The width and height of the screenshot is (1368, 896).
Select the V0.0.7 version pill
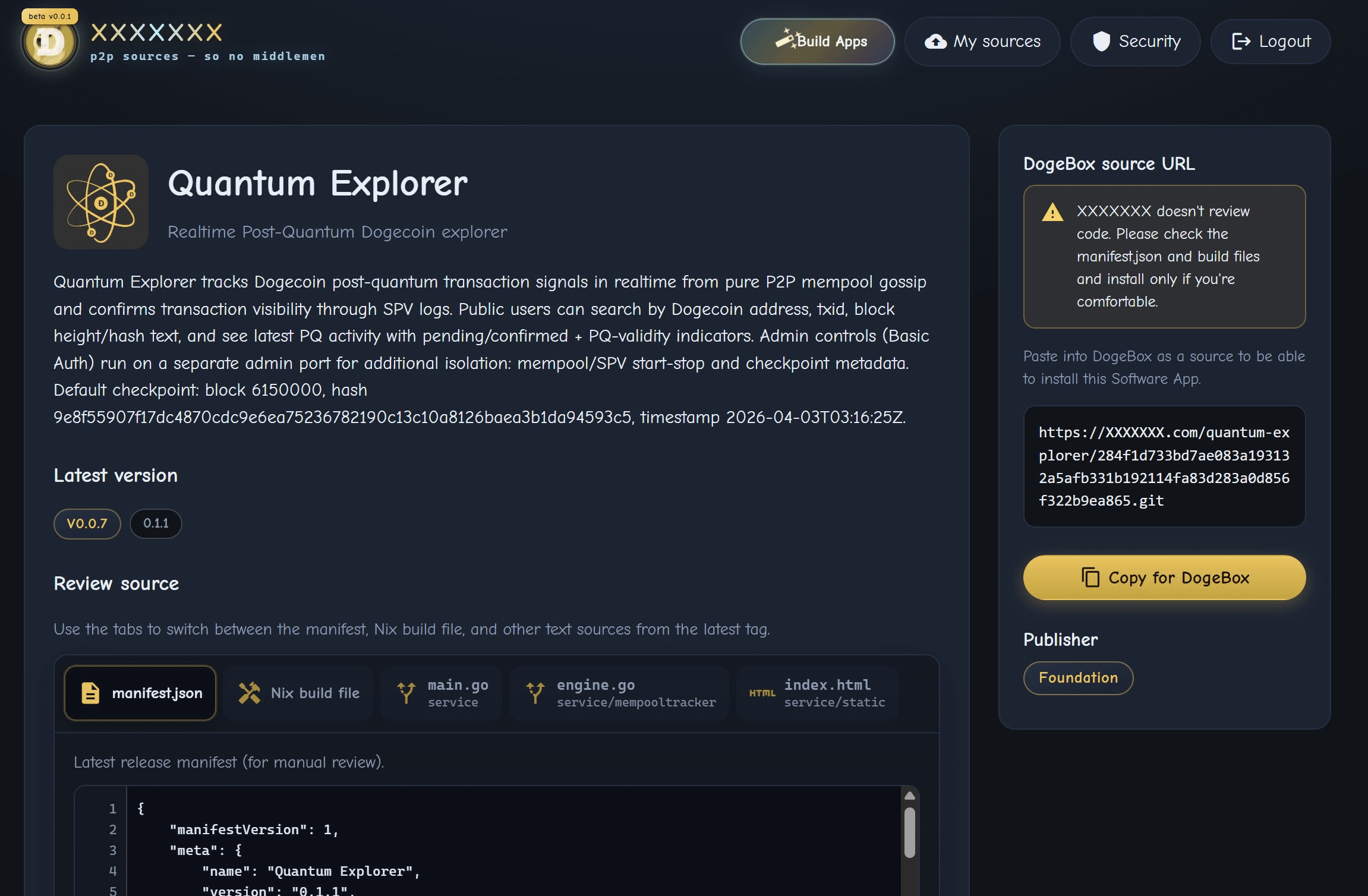pos(87,523)
